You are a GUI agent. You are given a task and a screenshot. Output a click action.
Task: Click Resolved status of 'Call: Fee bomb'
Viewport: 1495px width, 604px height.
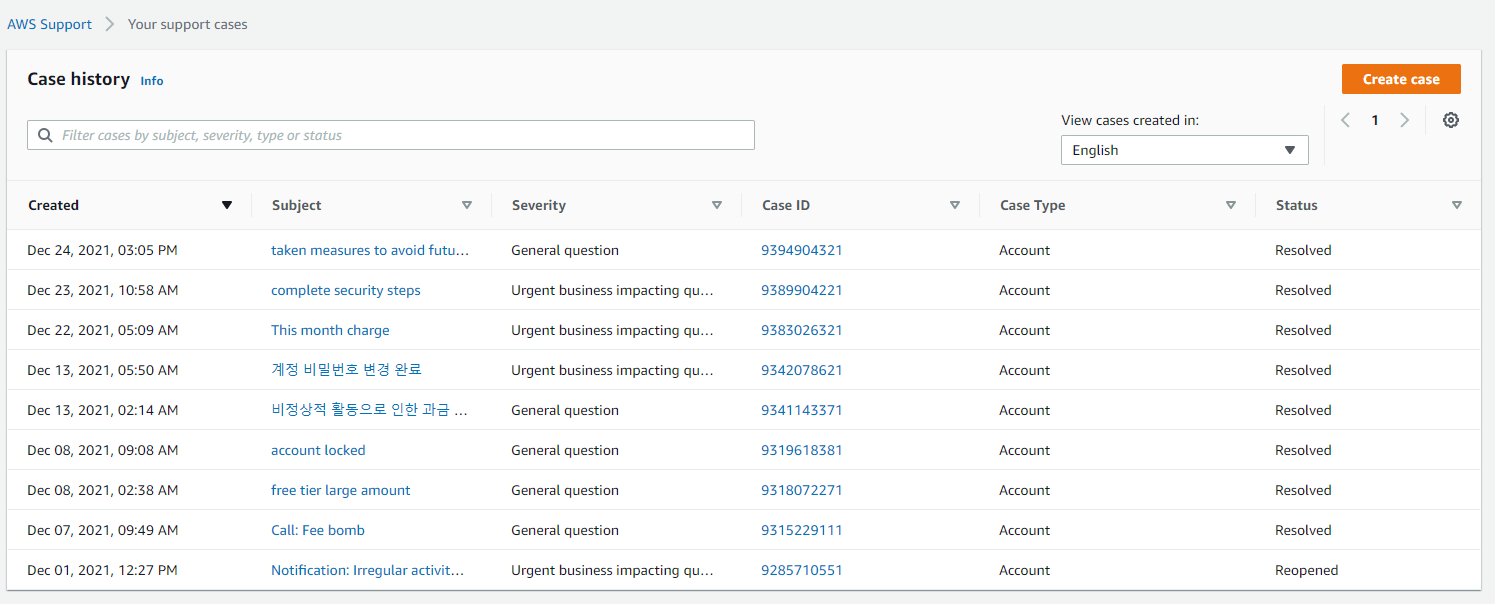pos(1303,530)
